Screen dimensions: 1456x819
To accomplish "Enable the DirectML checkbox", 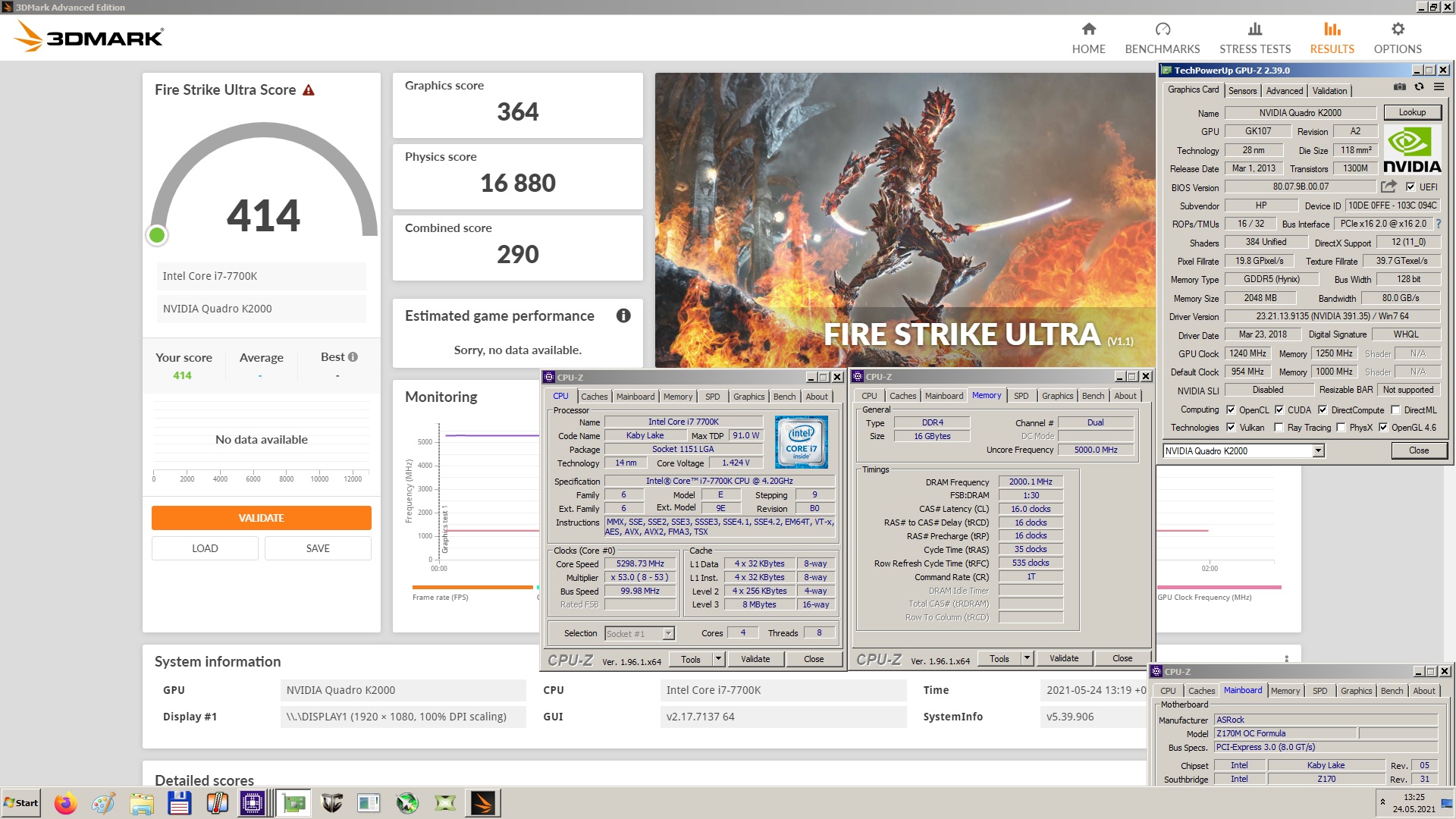I will tap(1395, 409).
